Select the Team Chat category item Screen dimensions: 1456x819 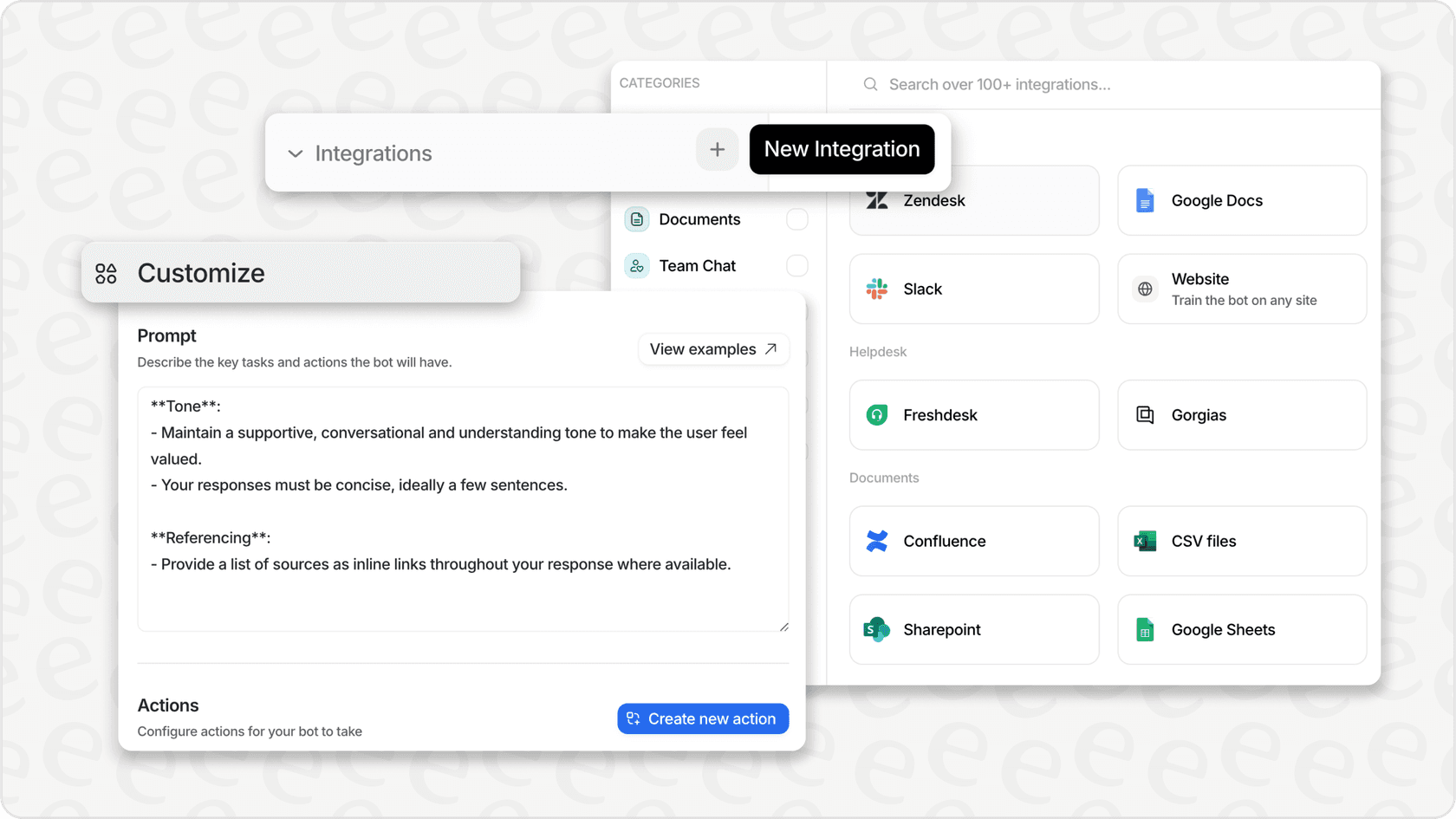[x=697, y=266]
